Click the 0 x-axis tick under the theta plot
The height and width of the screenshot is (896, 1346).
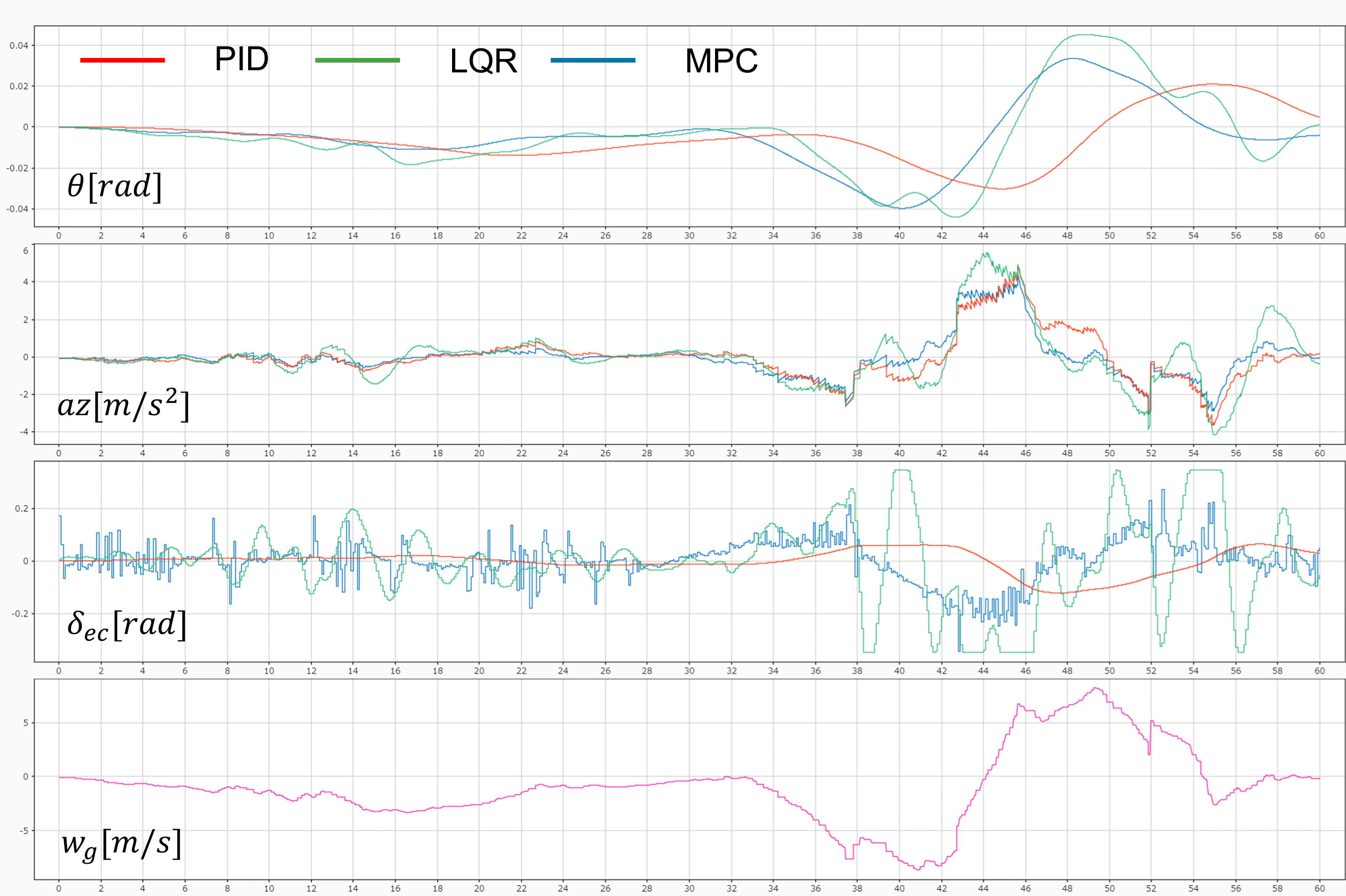(59, 235)
